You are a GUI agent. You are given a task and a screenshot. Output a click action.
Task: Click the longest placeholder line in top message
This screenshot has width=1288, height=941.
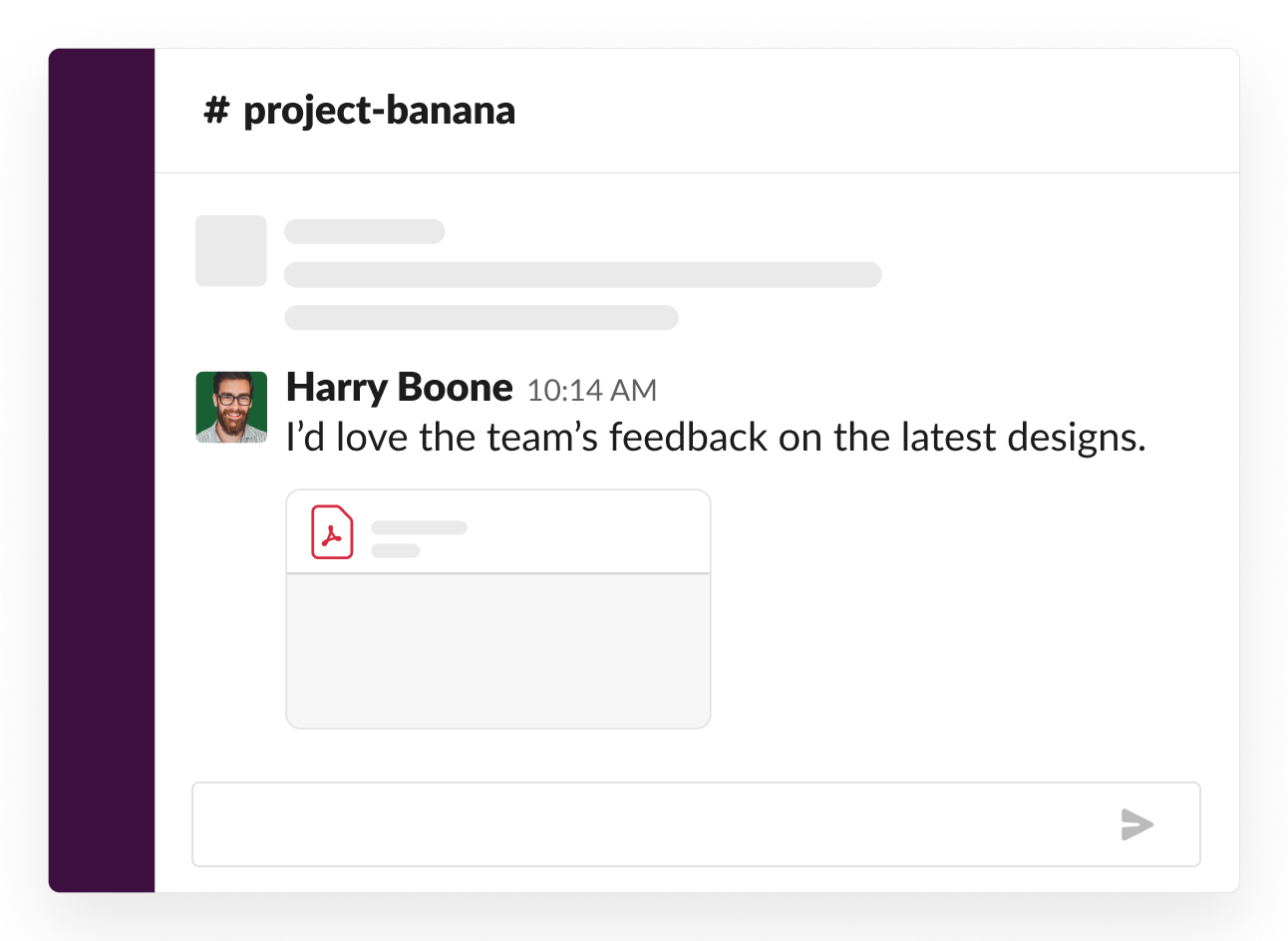click(x=583, y=274)
